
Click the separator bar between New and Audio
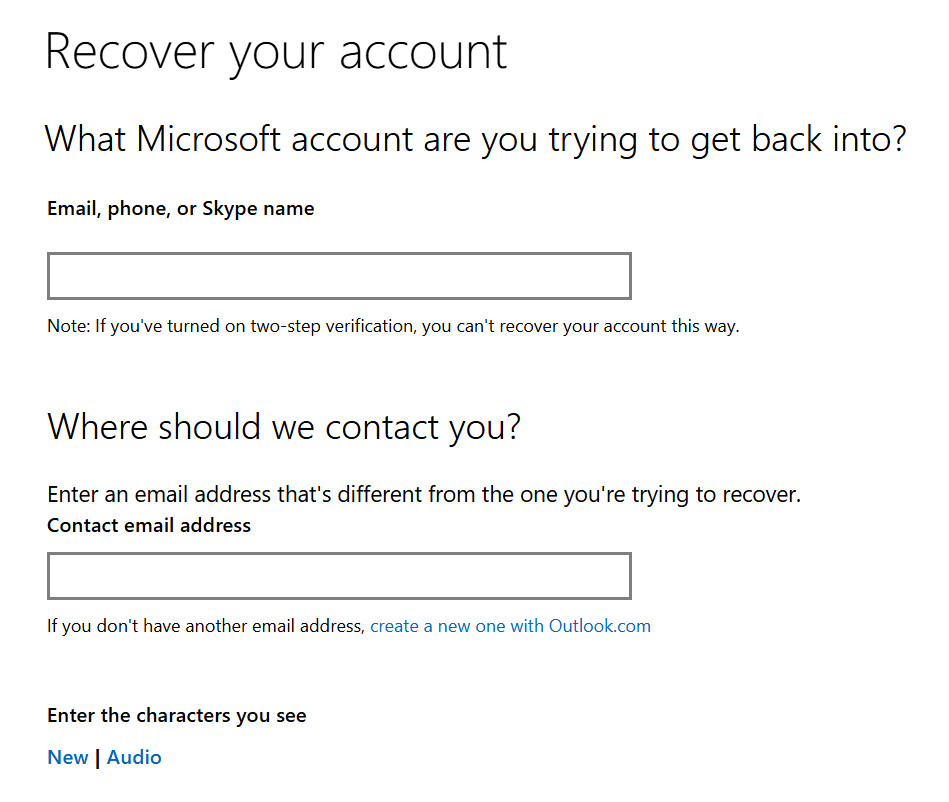[x=97, y=758]
